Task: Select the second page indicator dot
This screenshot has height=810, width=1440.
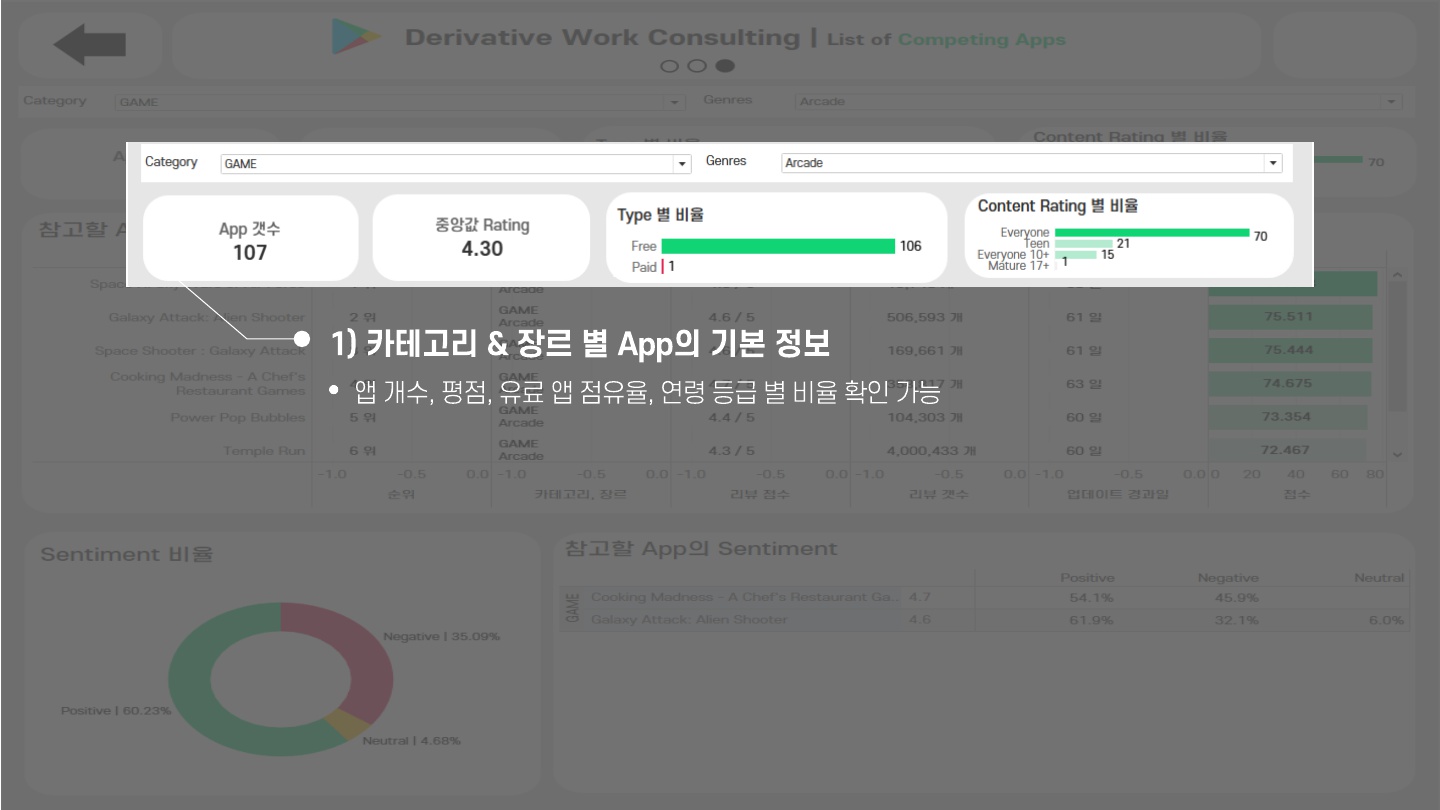Action: (x=697, y=66)
